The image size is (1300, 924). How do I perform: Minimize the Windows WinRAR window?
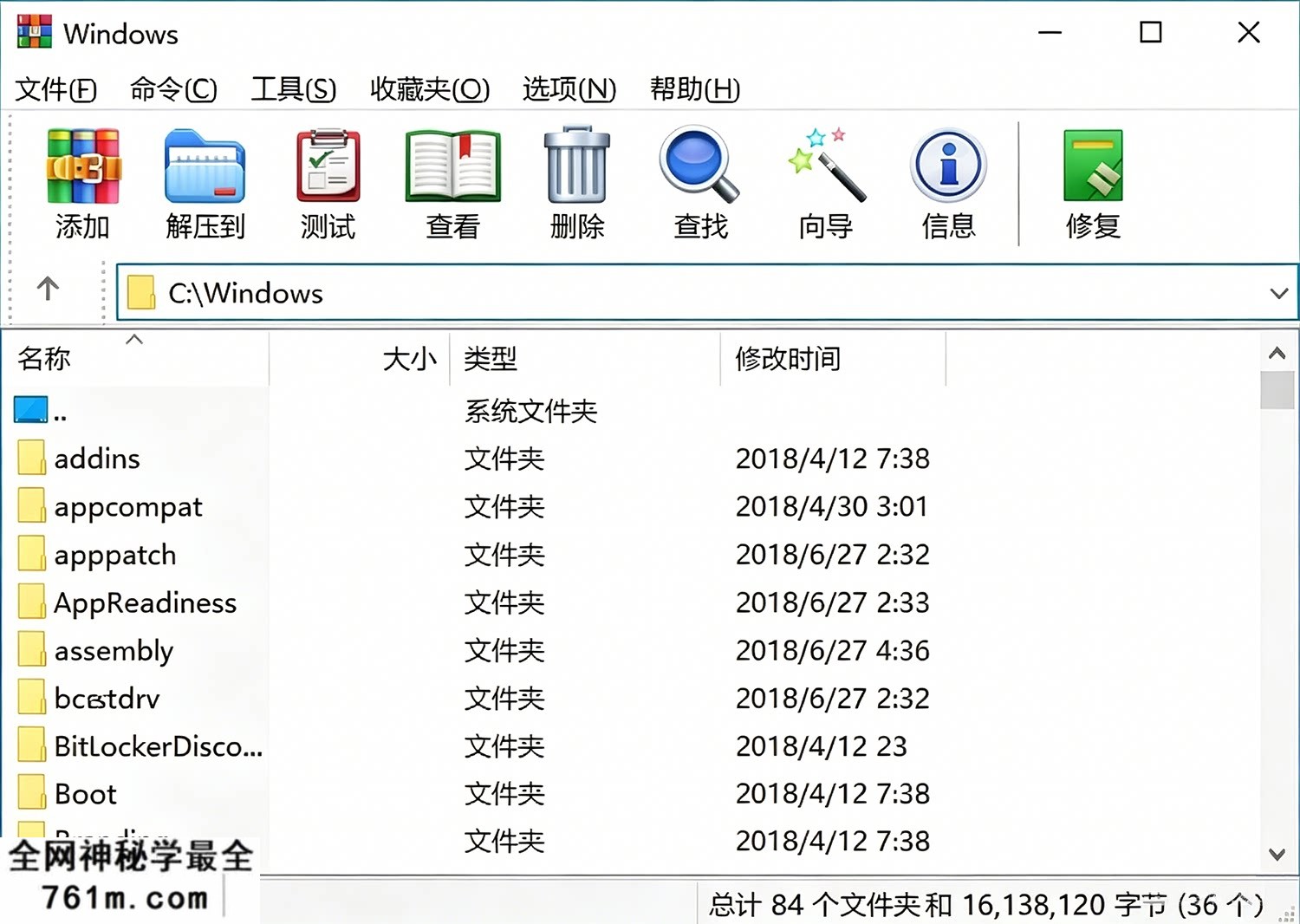tap(1050, 33)
